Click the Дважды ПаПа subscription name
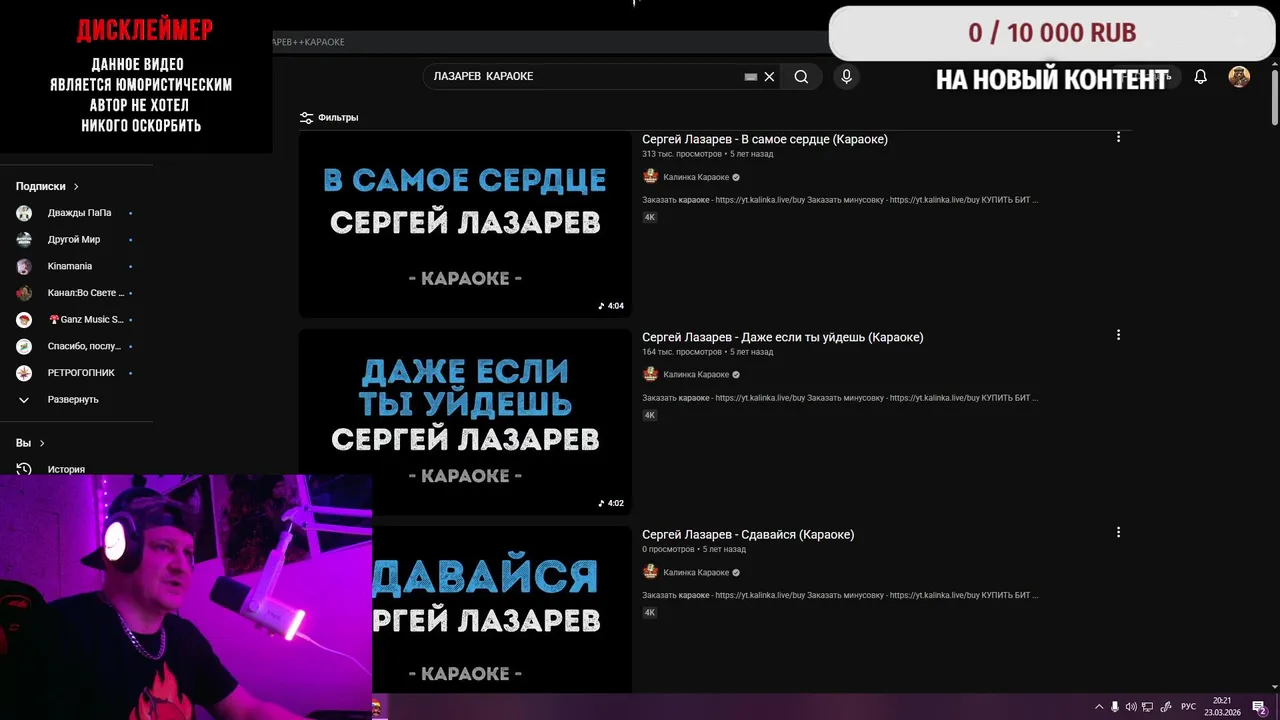The height and width of the screenshot is (720, 1280). [x=79, y=213]
